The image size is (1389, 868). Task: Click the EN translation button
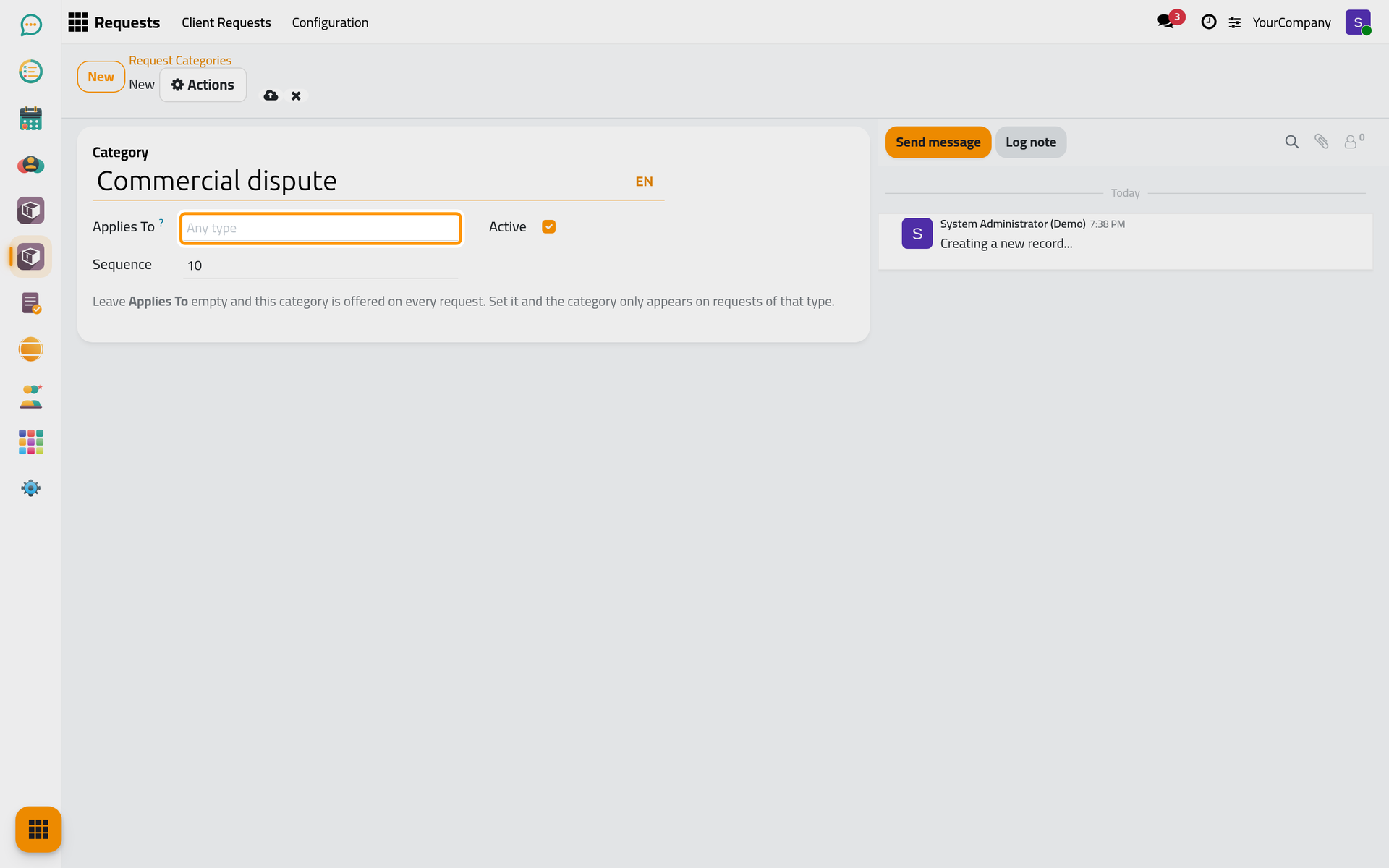point(644,182)
